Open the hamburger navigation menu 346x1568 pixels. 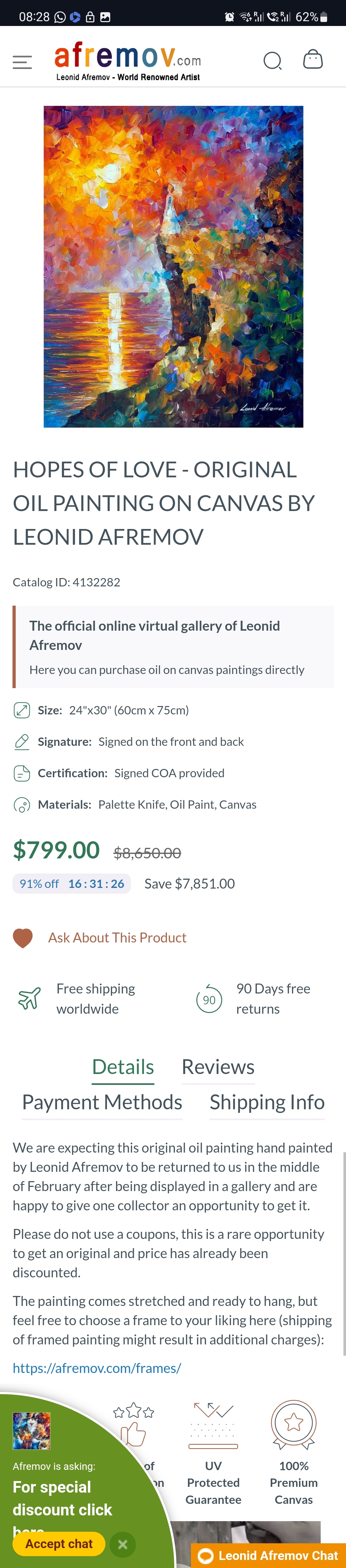[22, 62]
